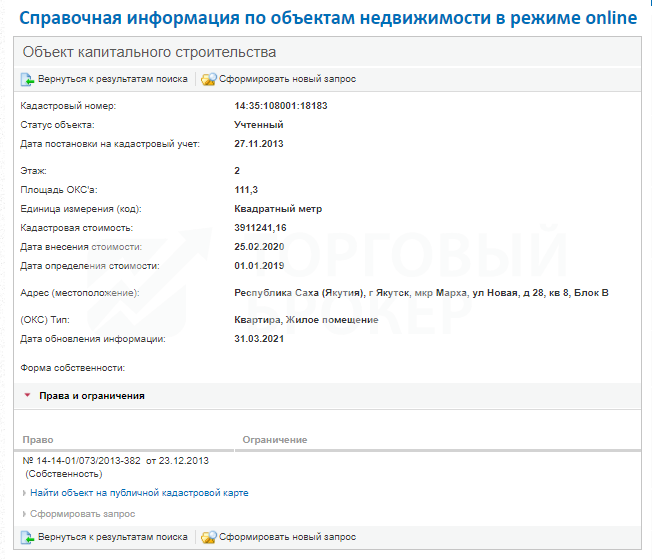
Task: Click top 'Сформировать новый запрос' text
Action: click(287, 79)
